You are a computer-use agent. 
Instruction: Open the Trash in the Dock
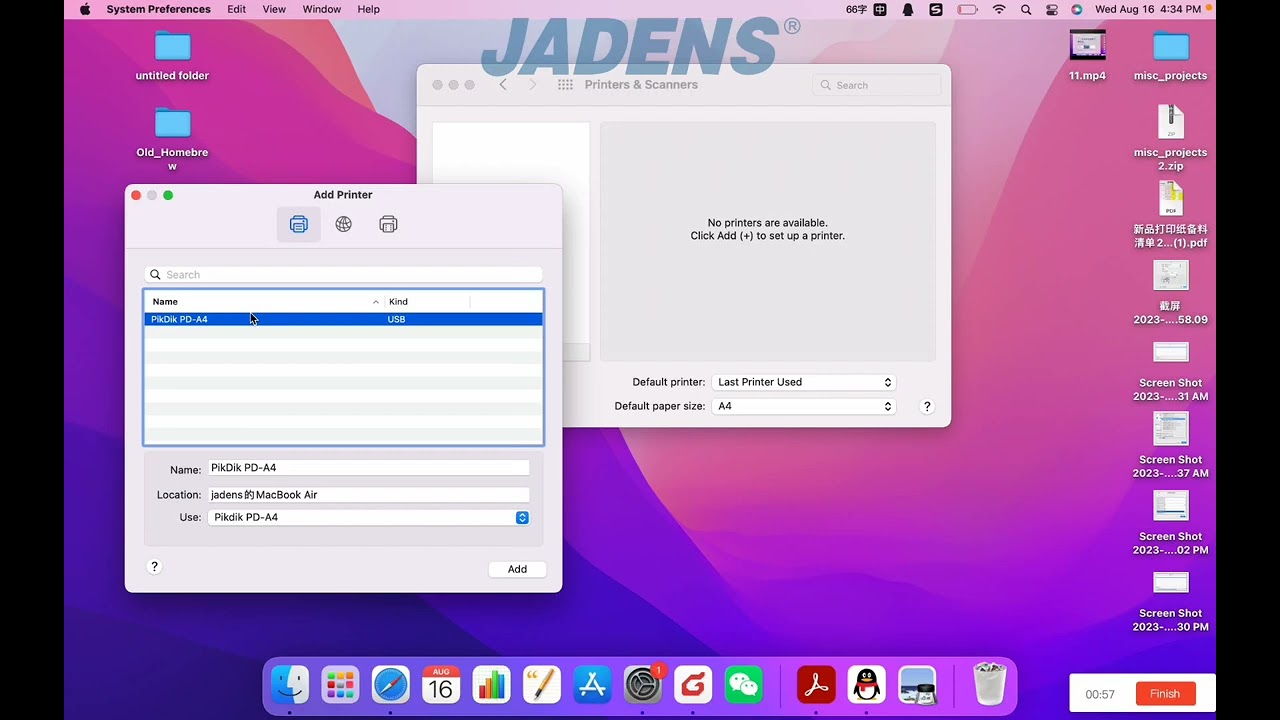pos(989,685)
